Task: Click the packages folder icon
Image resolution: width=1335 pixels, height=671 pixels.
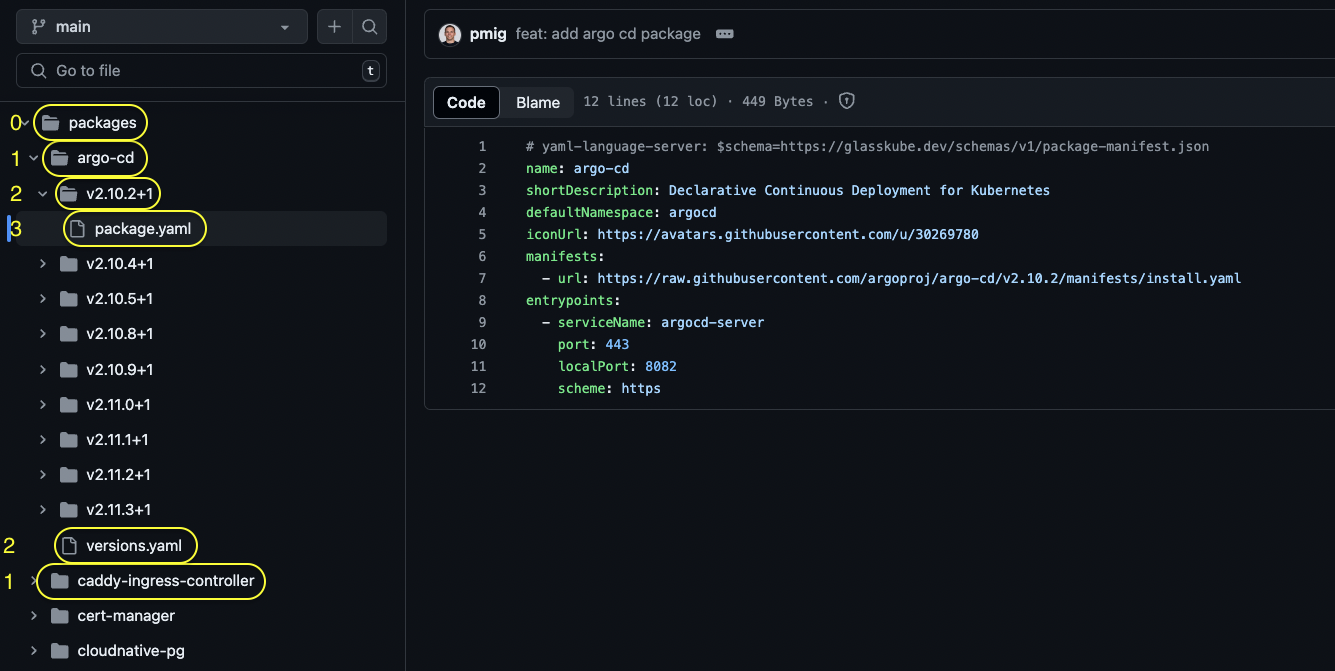Action: coord(49,122)
